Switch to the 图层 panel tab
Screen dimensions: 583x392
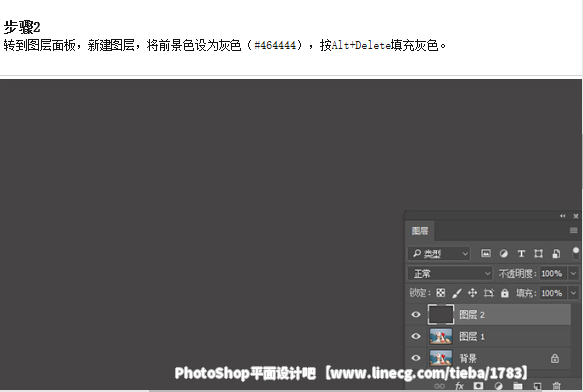tap(420, 231)
